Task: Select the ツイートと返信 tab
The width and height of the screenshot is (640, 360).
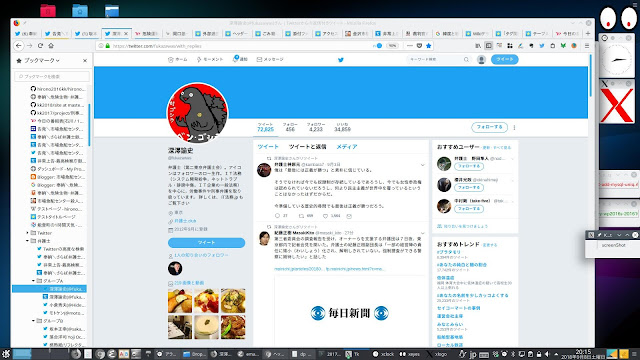Action: [307, 147]
